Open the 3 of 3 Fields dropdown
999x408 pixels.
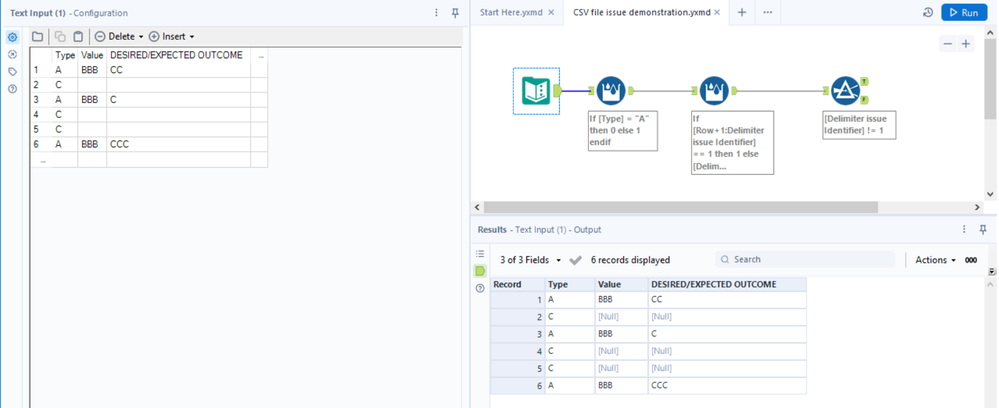pyautogui.click(x=531, y=260)
